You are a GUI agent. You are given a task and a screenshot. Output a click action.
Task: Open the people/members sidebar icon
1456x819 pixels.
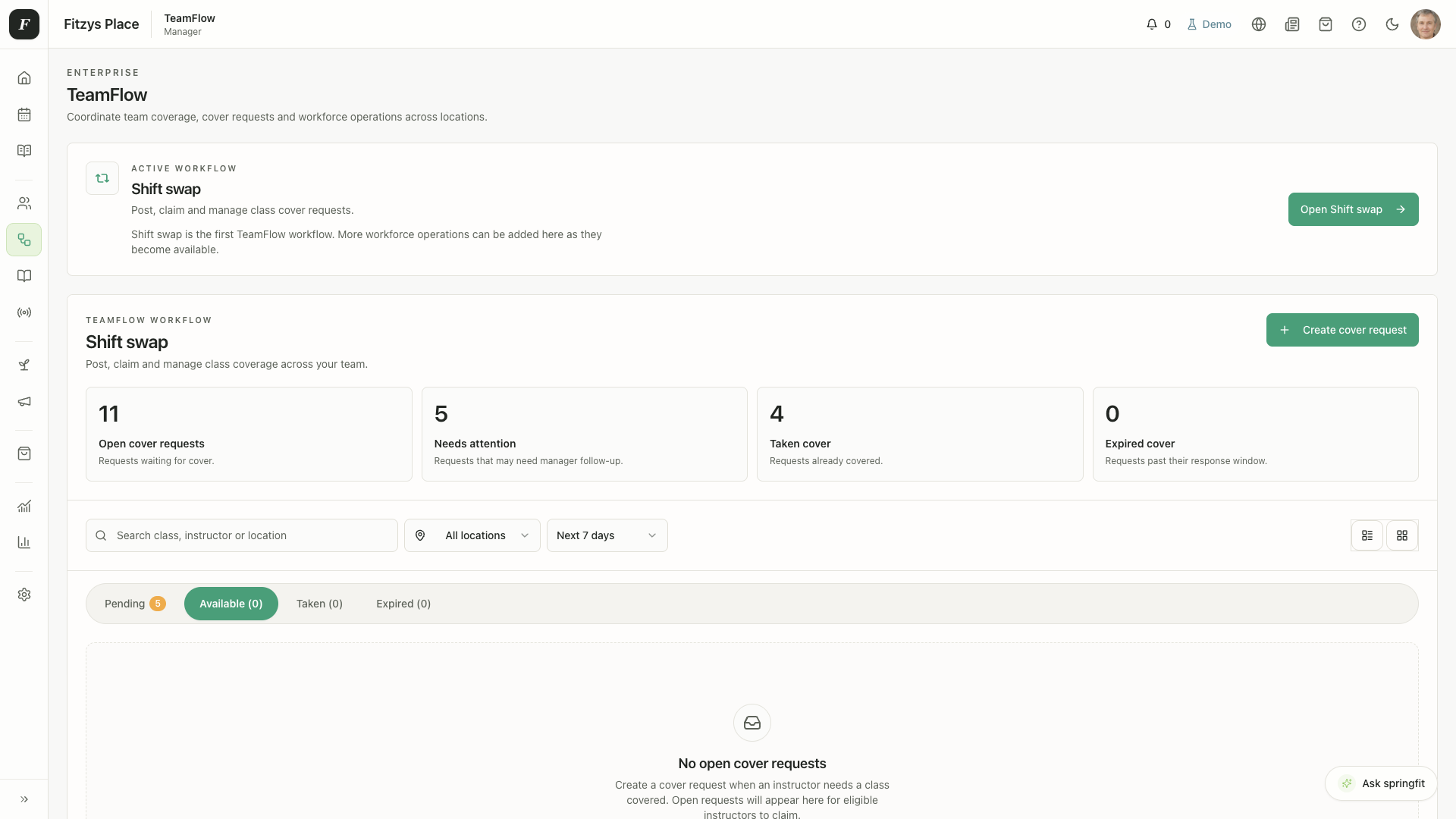click(24, 203)
